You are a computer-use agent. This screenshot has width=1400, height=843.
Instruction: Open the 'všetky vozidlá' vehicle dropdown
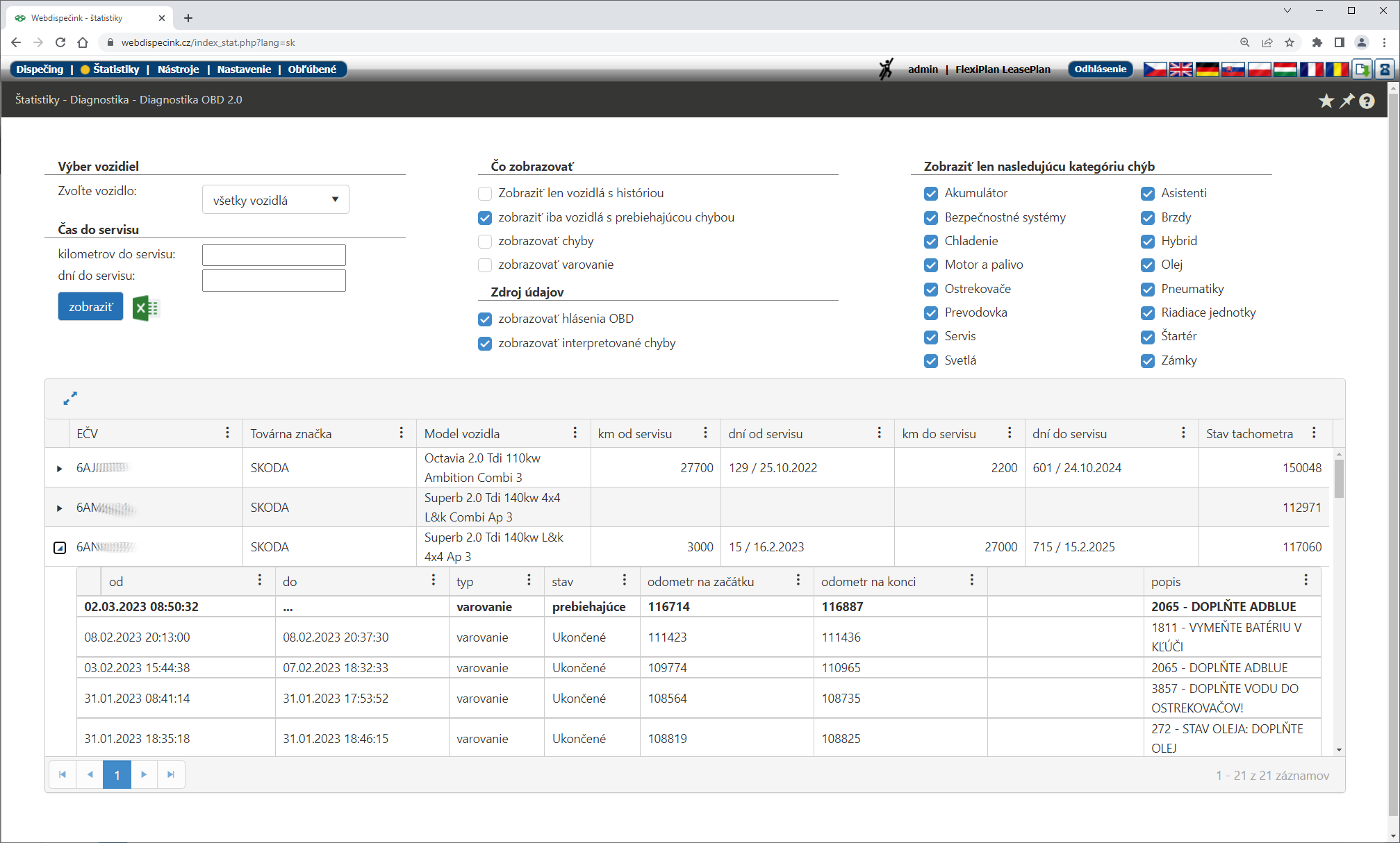point(275,200)
